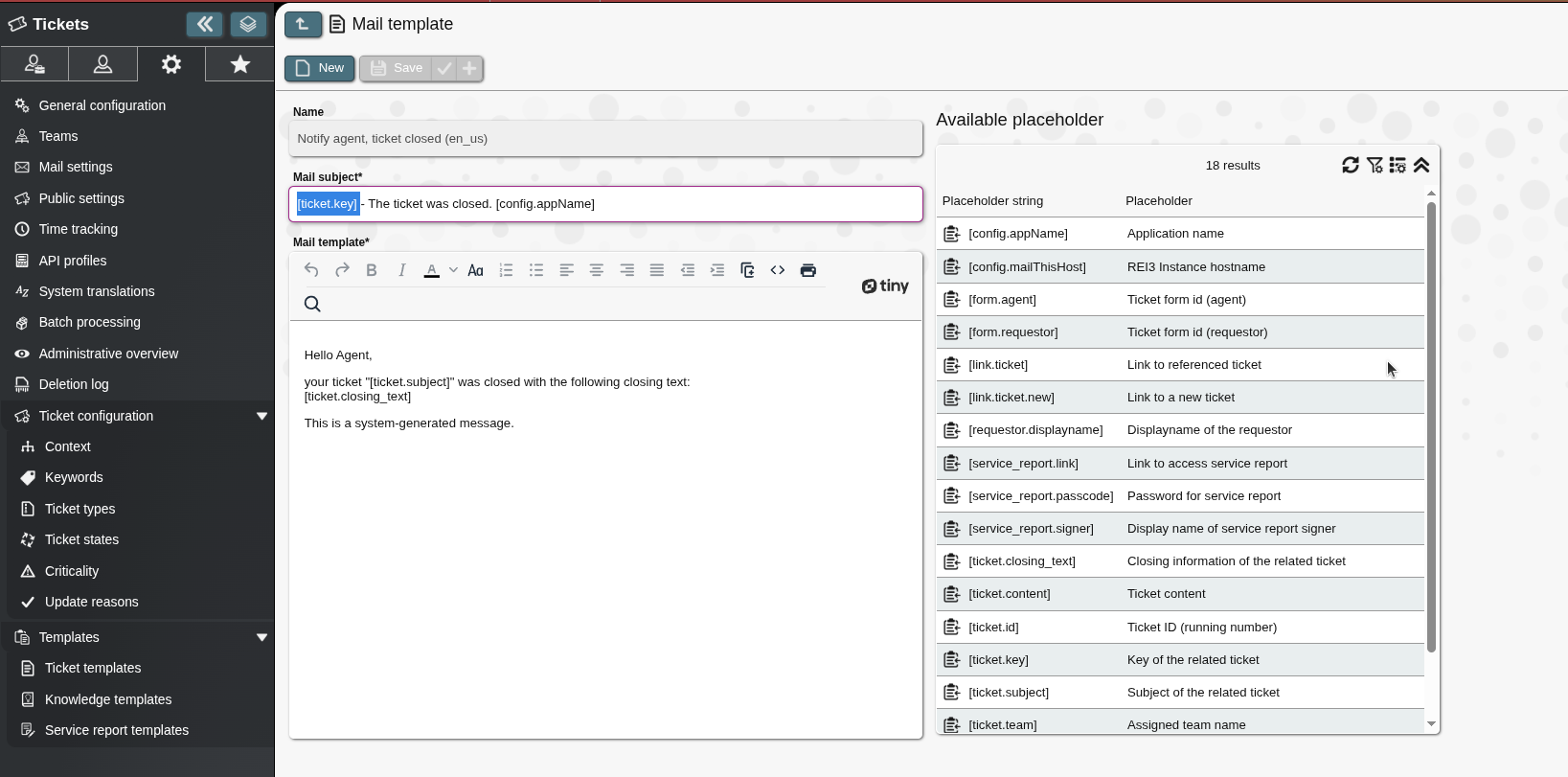Click the print icon in editor toolbar
This screenshot has width=1568, height=777.
point(807,270)
